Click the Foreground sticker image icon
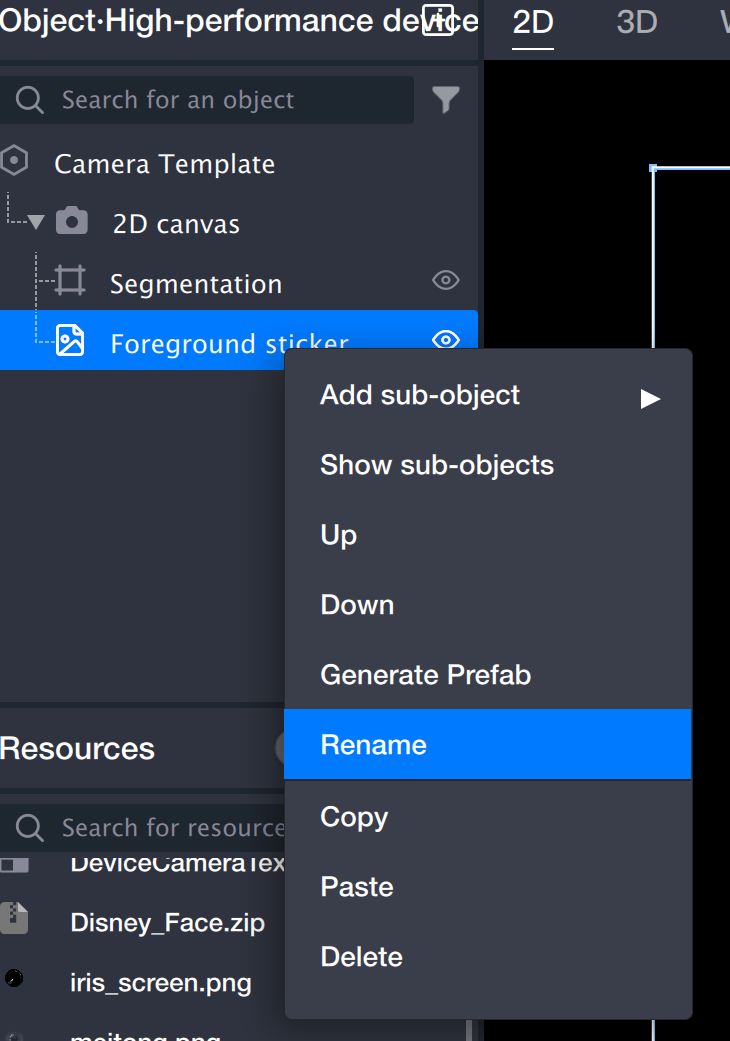The height and width of the screenshot is (1041, 730). (x=70, y=341)
